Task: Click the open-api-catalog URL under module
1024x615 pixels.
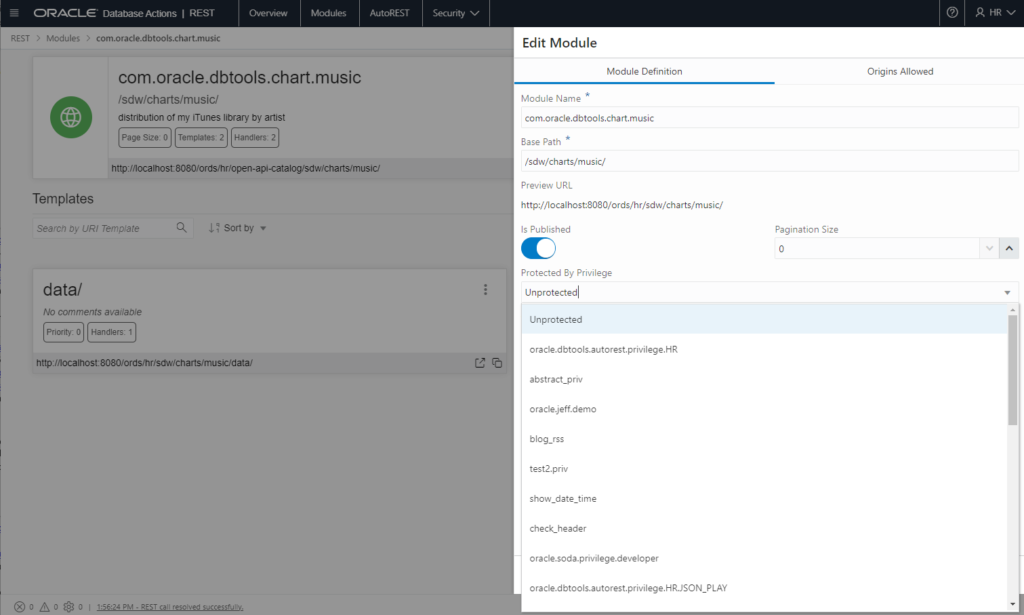Action: (x=246, y=168)
